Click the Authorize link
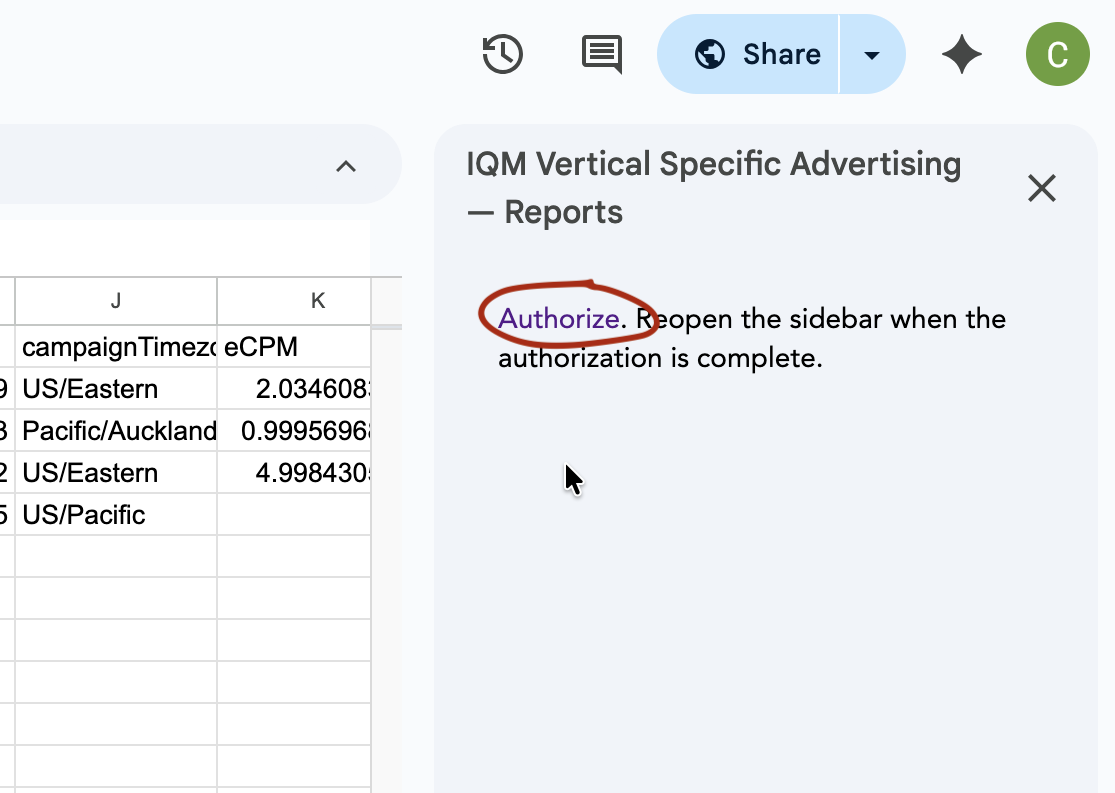The image size is (1115, 793). (558, 319)
